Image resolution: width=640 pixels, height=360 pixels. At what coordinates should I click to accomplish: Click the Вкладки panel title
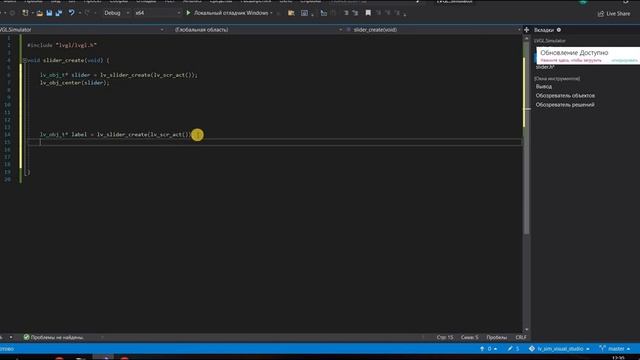(544, 30)
